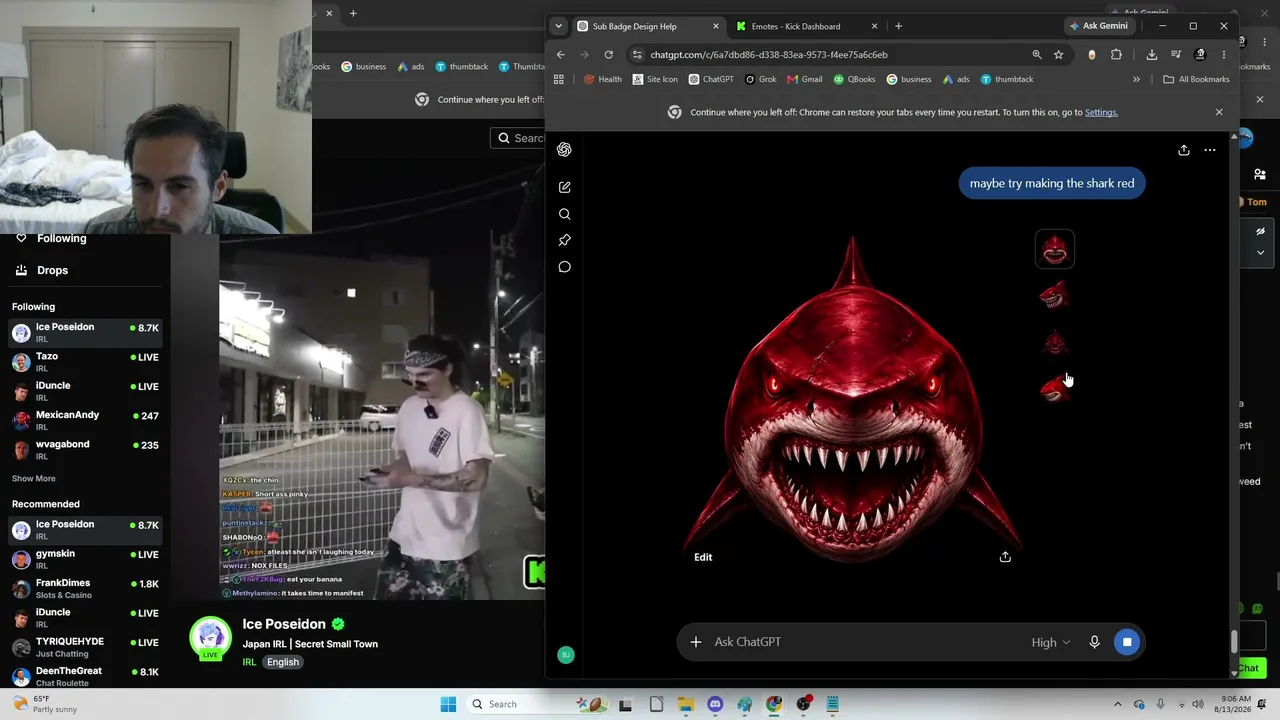
Task: Switch to the Emotes - Kick Dashboard tab
Action: (806, 26)
